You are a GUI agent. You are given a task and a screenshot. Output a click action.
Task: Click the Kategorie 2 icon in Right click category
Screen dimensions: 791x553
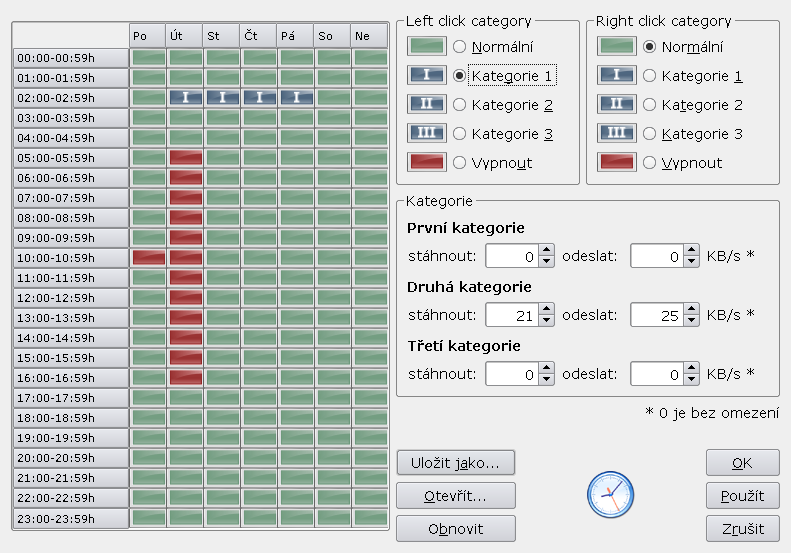[x=616, y=104]
